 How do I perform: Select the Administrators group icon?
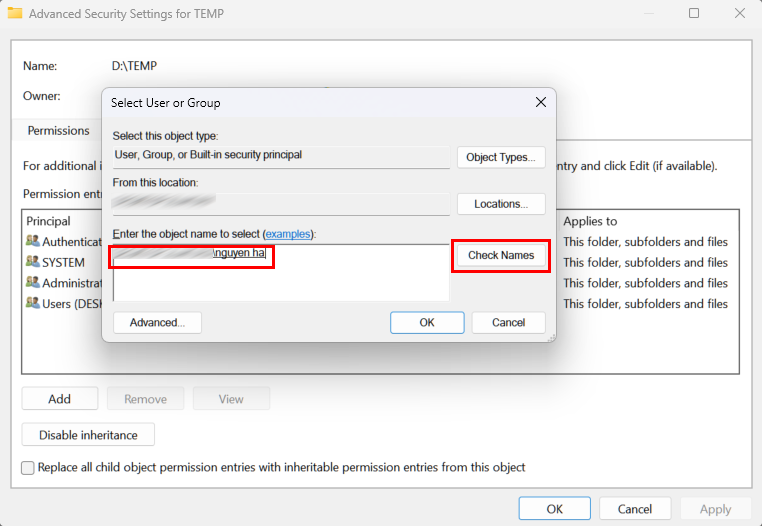[x=33, y=283]
